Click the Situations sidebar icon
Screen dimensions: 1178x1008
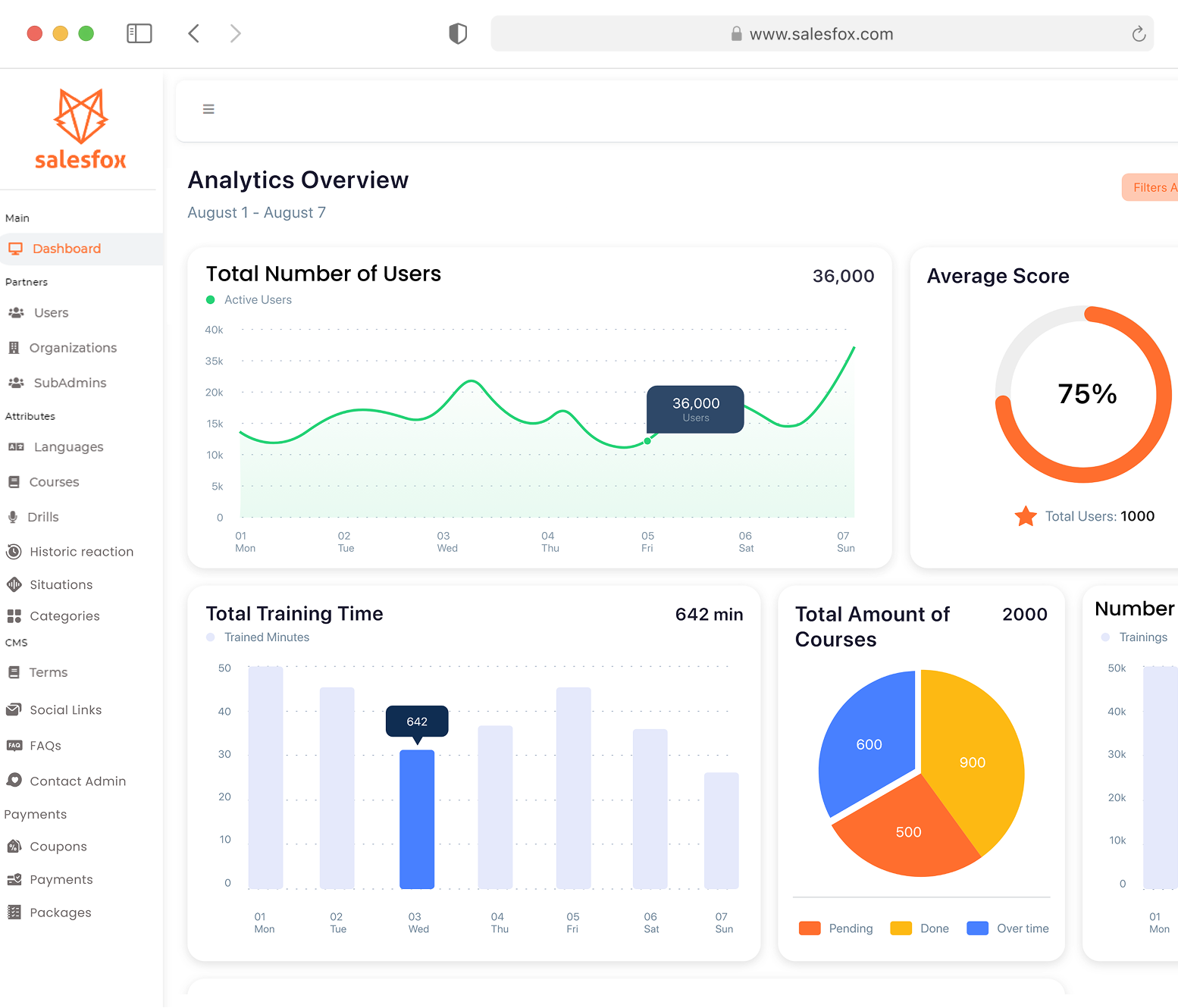[x=14, y=584]
